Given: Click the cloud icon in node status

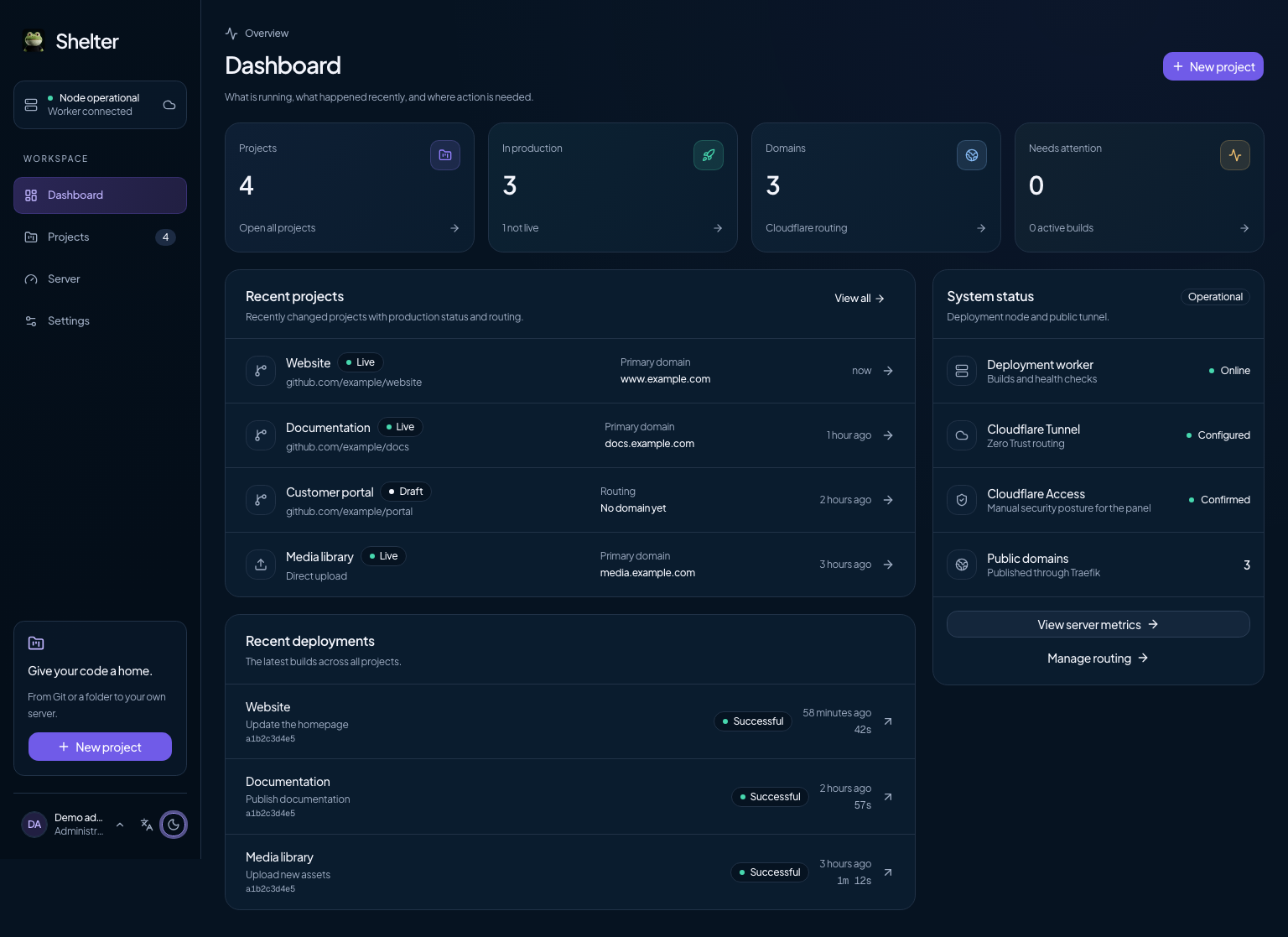Looking at the screenshot, I should pyautogui.click(x=169, y=105).
